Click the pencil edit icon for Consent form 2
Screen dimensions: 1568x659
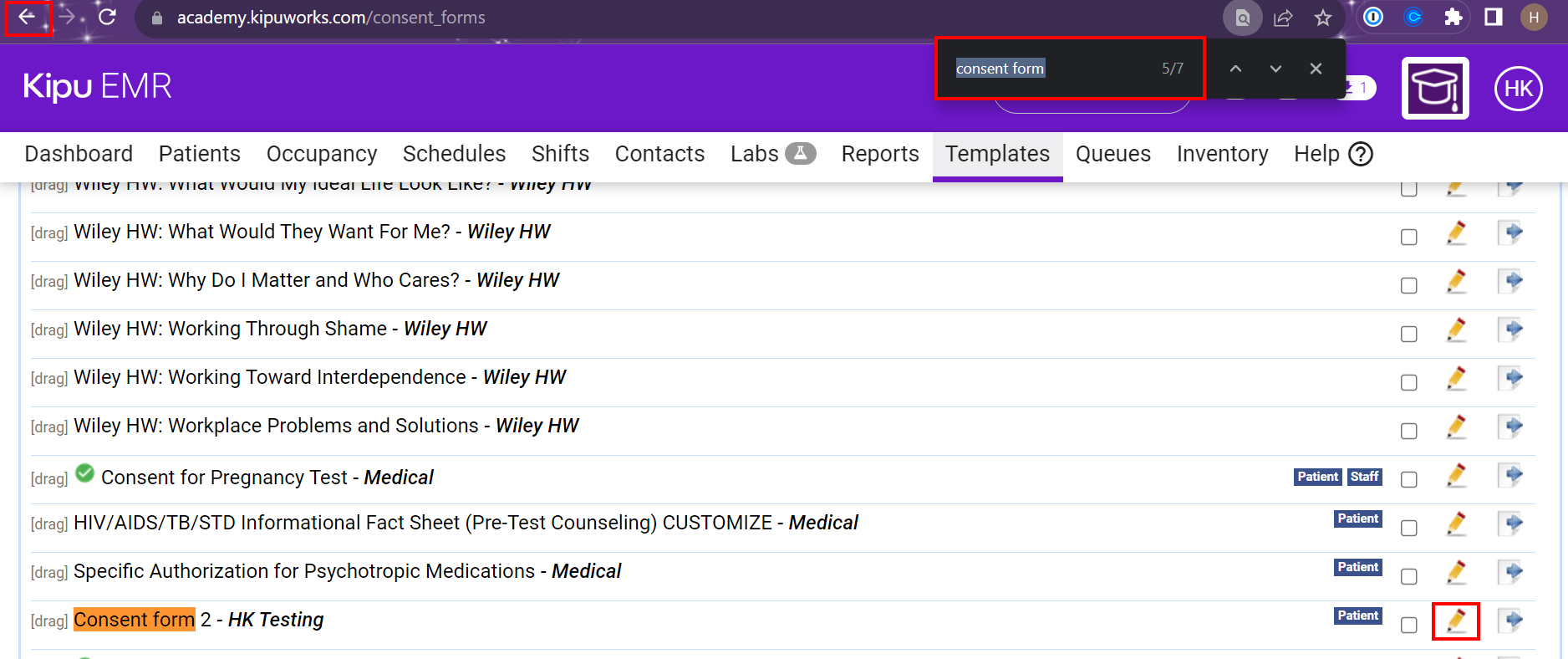tap(1456, 621)
